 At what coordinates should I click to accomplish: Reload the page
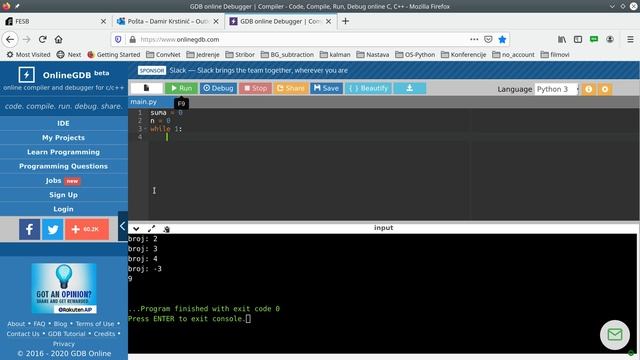[x=42, y=40]
